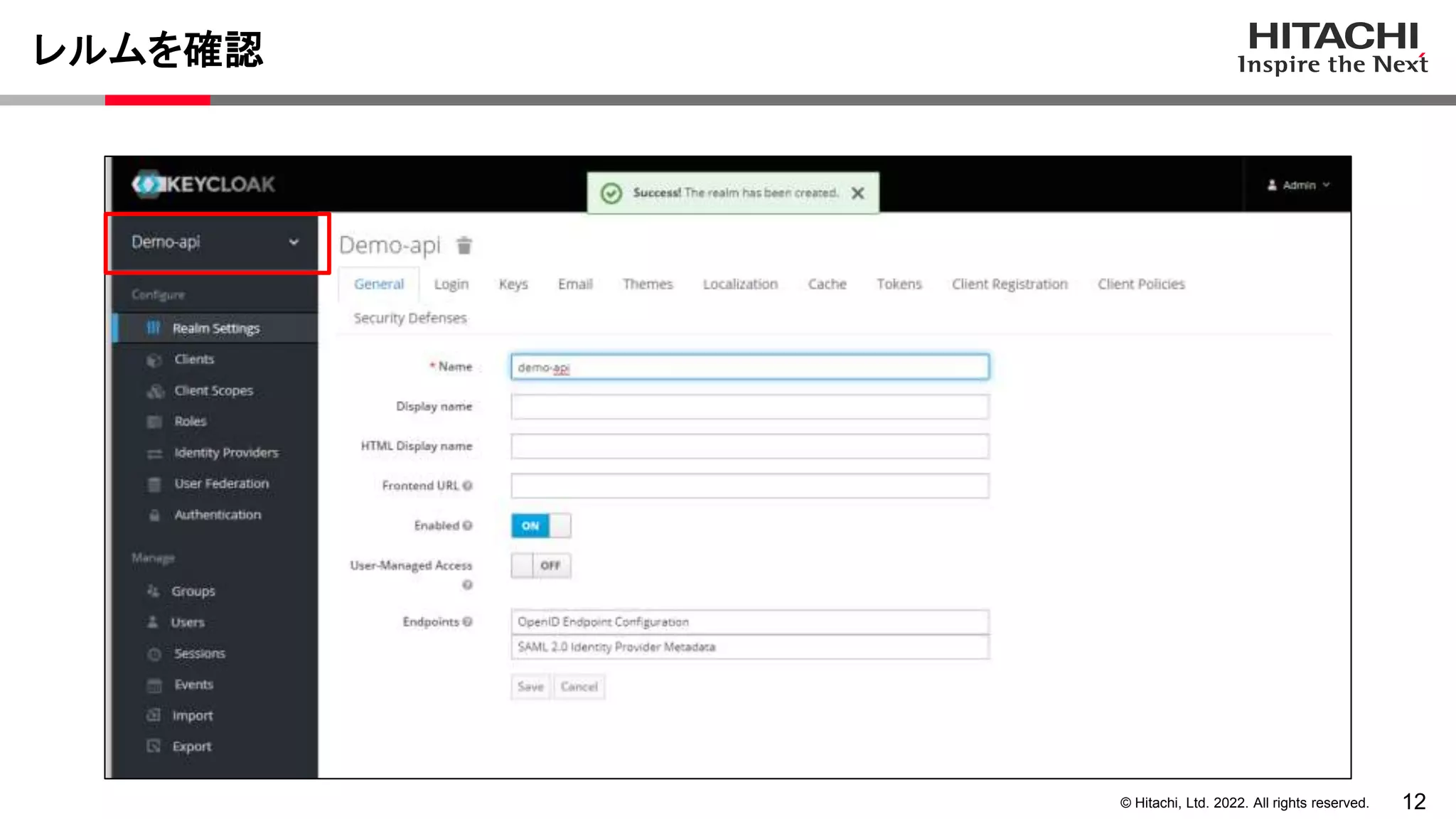Click the trash icon beside Demo-api title
This screenshot has width=1456, height=819.
[464, 245]
